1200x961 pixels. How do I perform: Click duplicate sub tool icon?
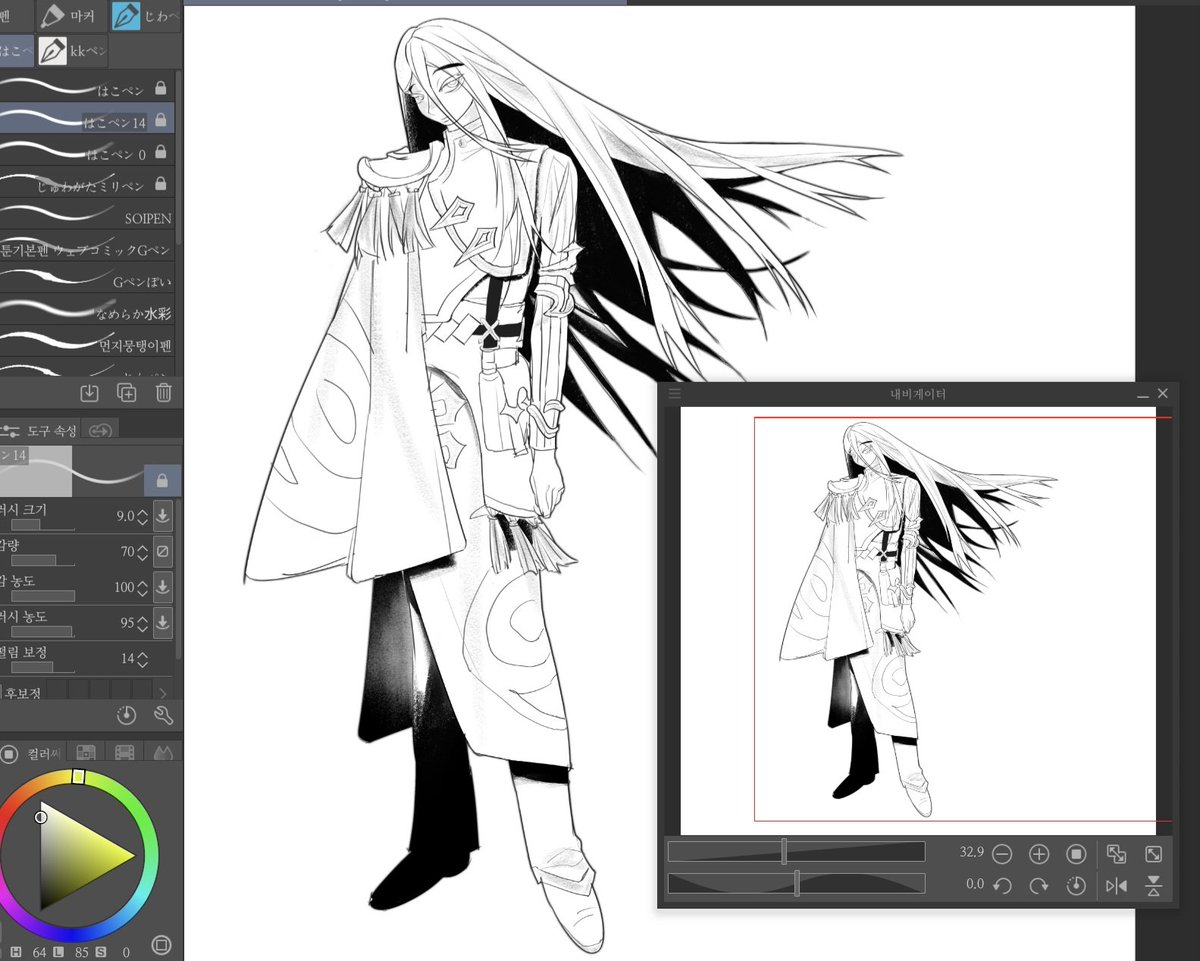coord(127,393)
